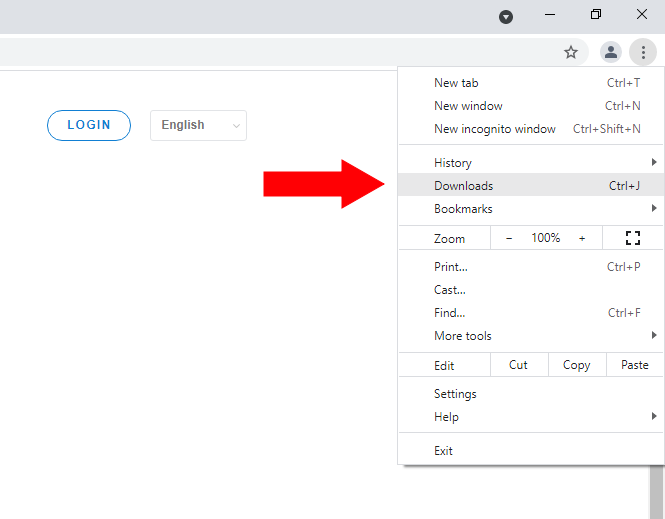The width and height of the screenshot is (665, 519).
Task: Open the Chrome profile avatar icon
Action: [609, 52]
